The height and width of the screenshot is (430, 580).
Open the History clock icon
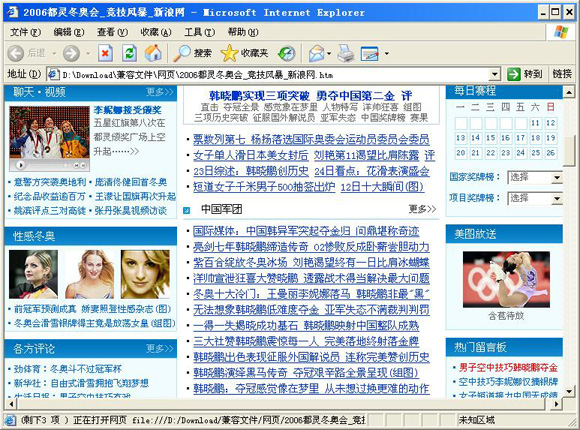click(287, 54)
